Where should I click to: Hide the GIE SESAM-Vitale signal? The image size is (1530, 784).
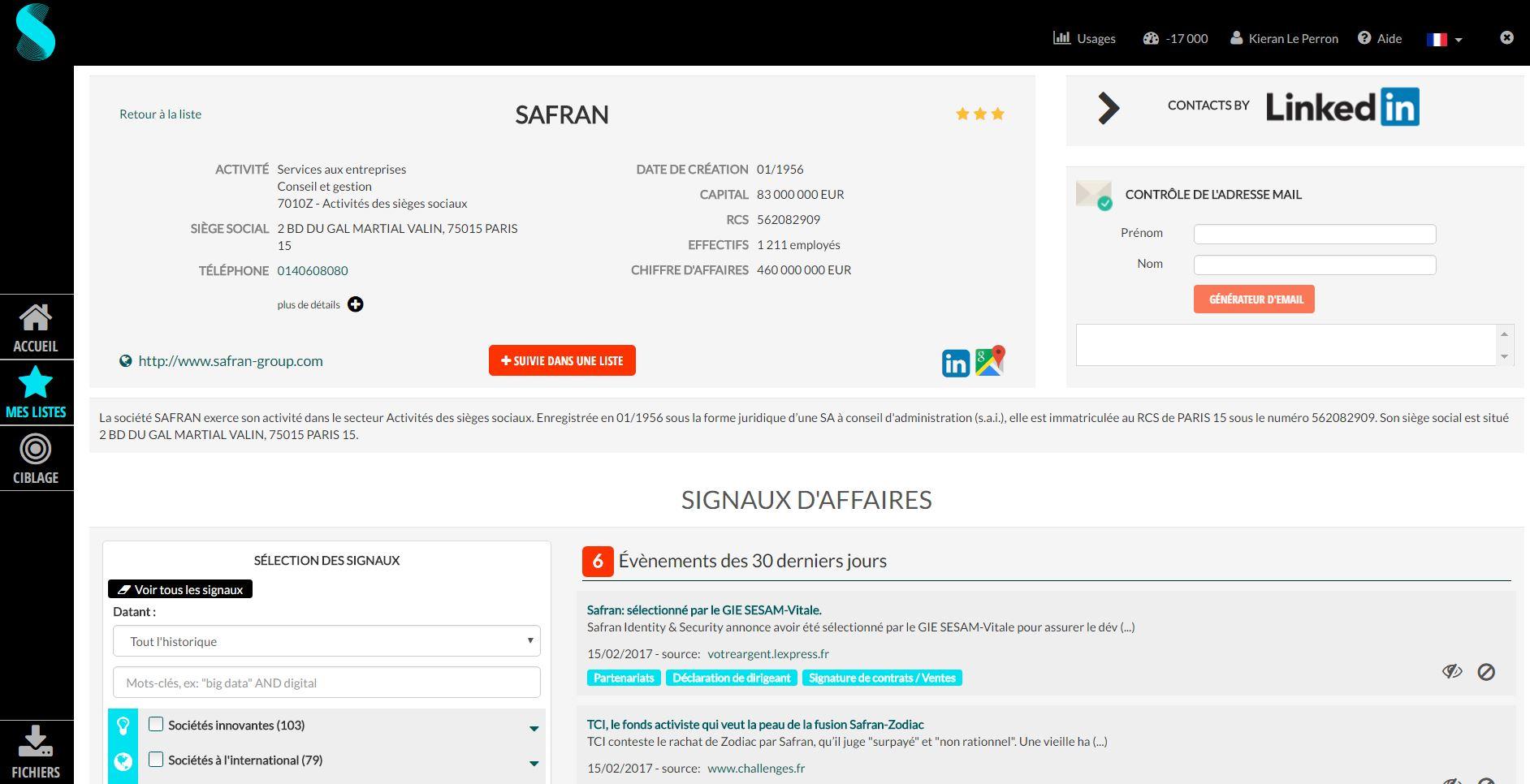point(1452,671)
